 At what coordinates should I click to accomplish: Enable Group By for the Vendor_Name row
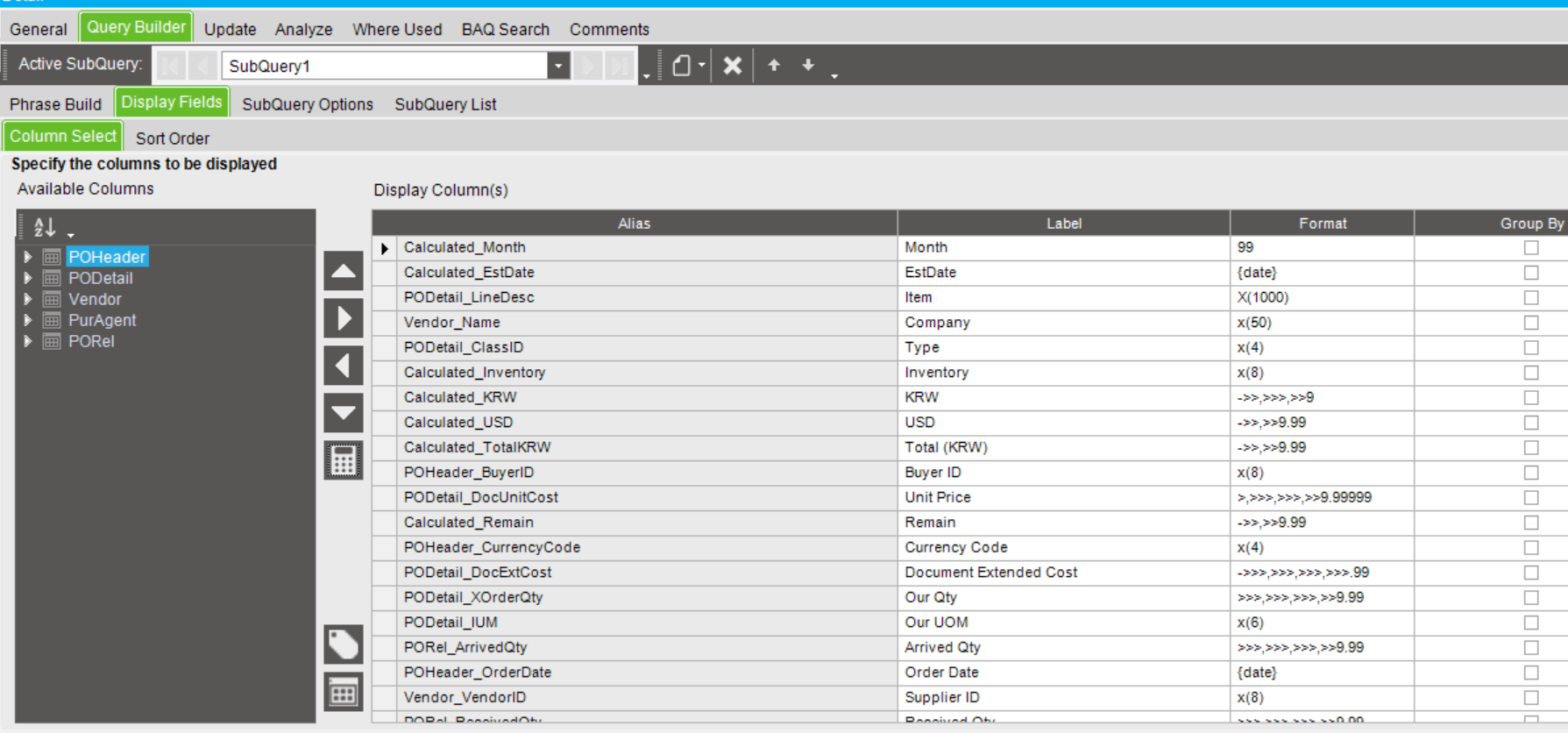(x=1531, y=323)
